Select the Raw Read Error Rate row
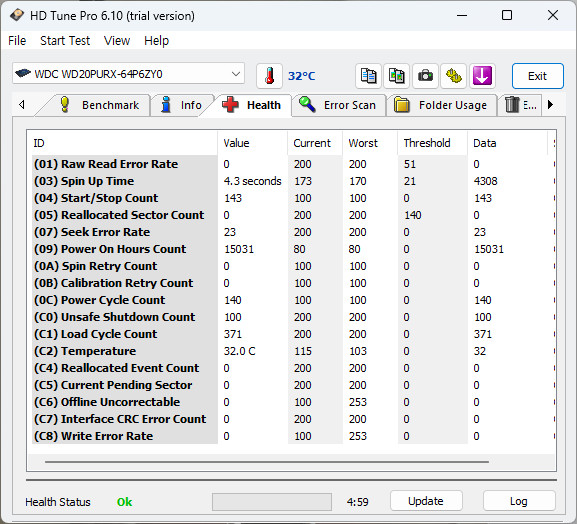This screenshot has width=577, height=524. pyautogui.click(x=293, y=164)
